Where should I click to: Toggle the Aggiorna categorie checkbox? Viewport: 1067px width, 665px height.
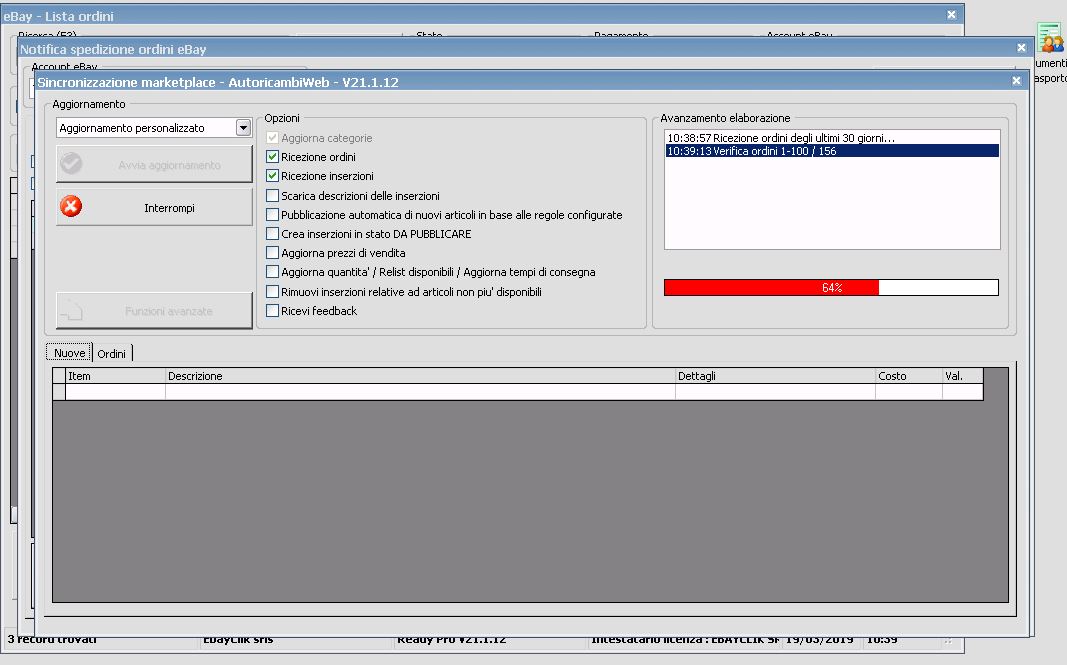point(272,137)
